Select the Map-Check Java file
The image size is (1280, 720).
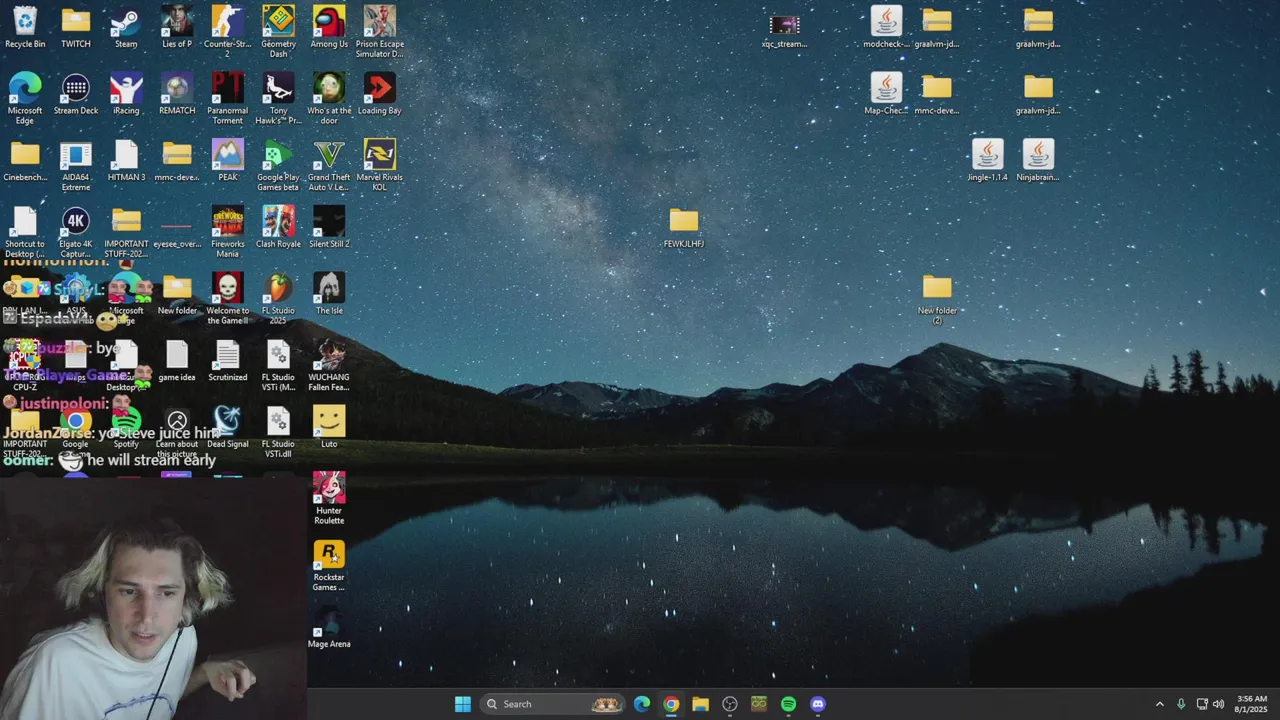point(886,94)
